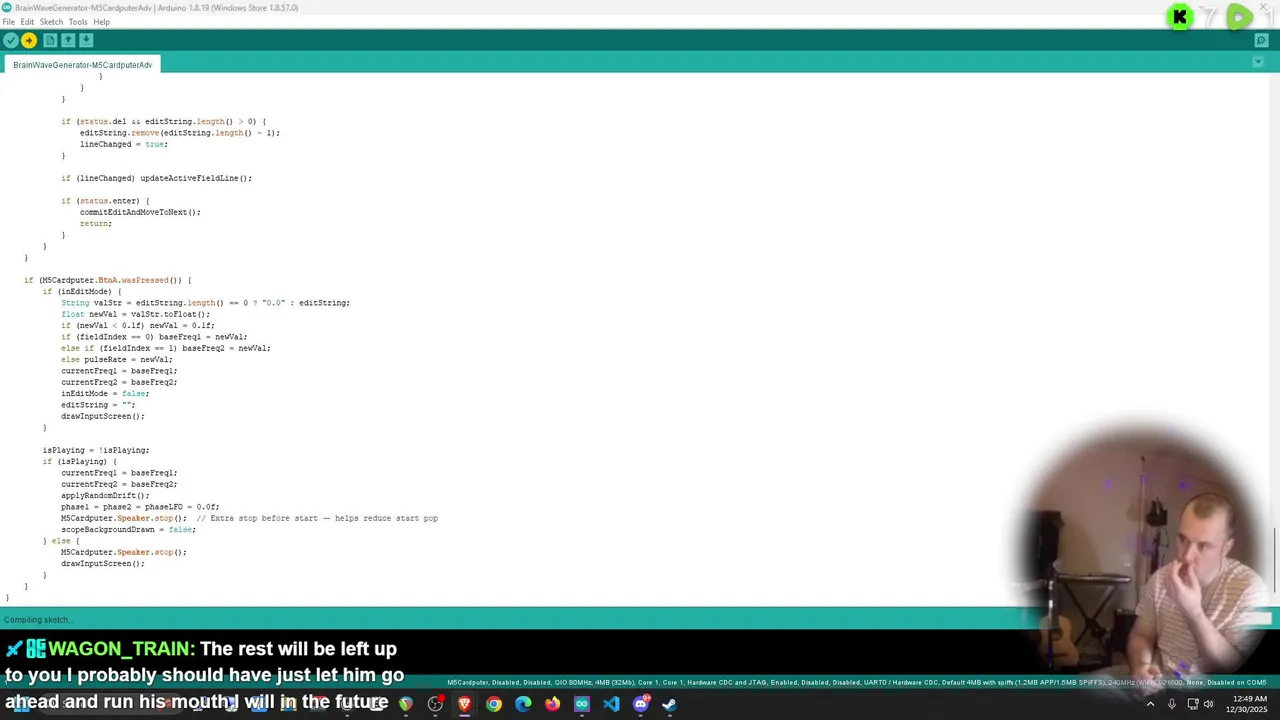1280x720 pixels.
Task: Open Google Chrome from the taskbar
Action: [x=494, y=704]
